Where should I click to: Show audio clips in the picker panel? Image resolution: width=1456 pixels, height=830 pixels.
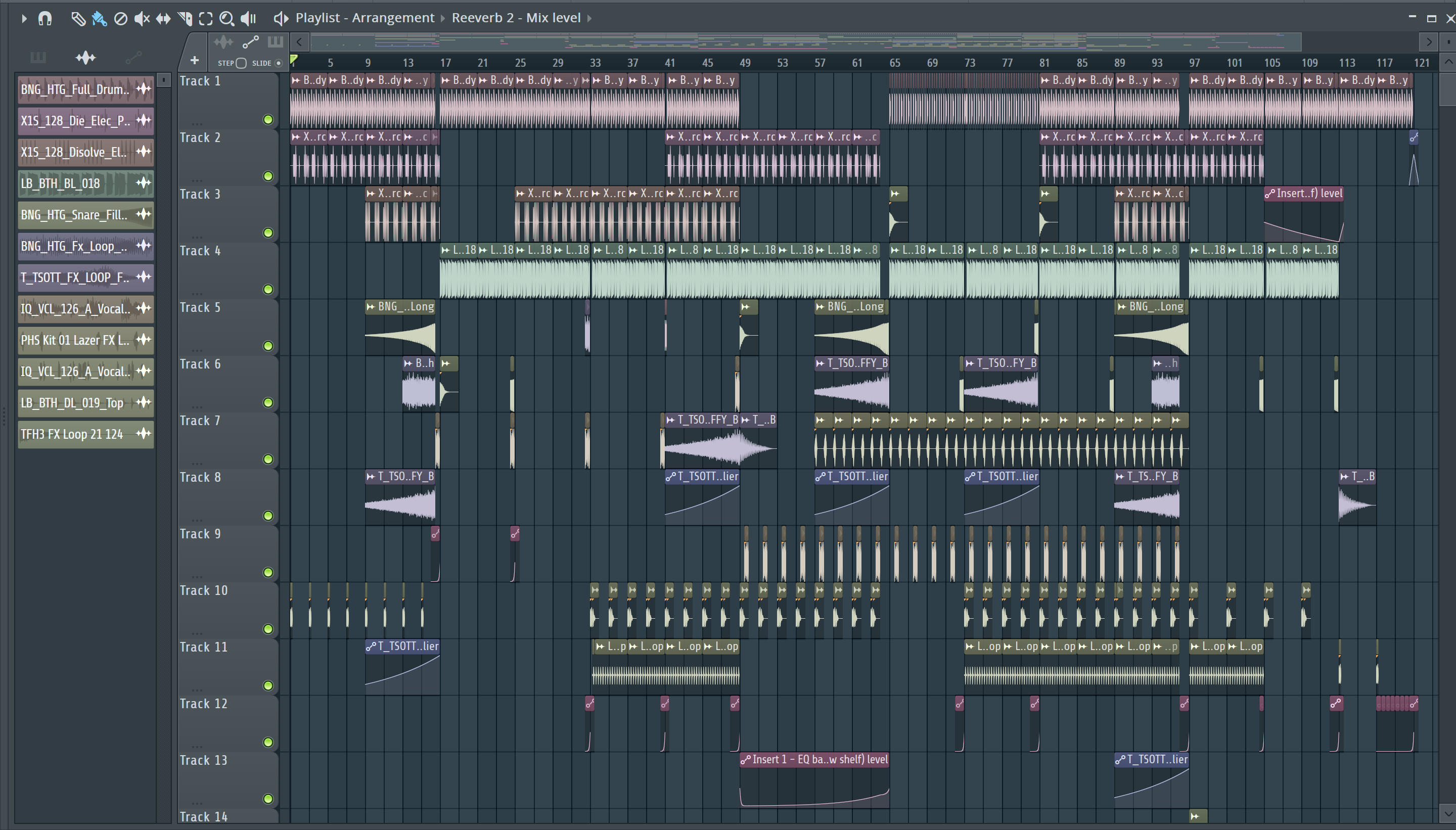85,58
